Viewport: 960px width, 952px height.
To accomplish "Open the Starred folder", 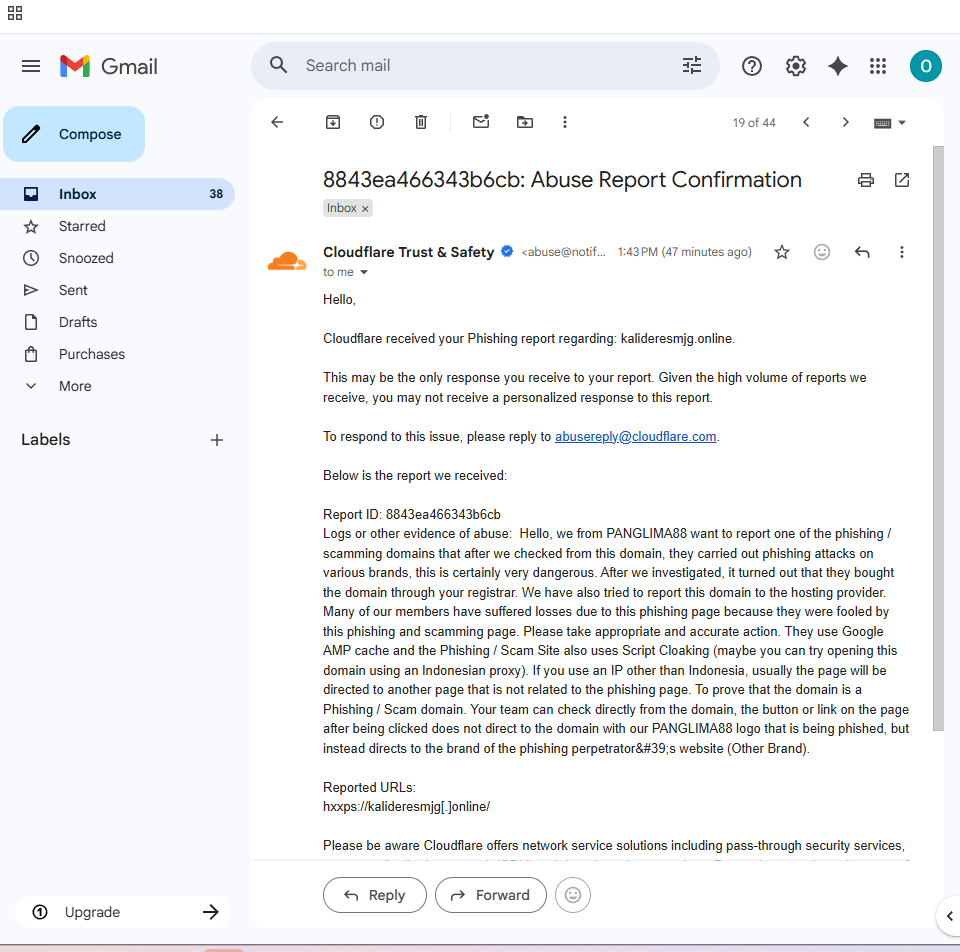I will [x=116, y=226].
